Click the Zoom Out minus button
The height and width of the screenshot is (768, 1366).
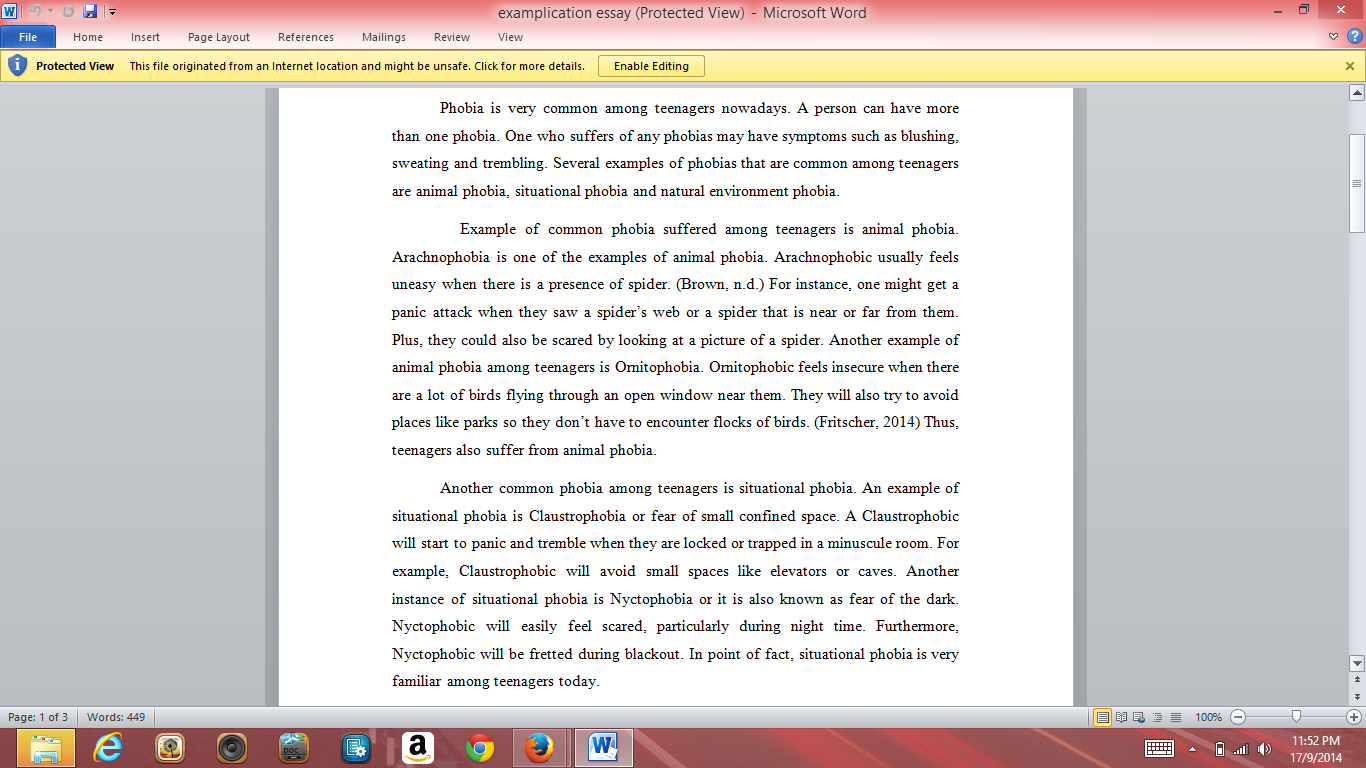pyautogui.click(x=1238, y=717)
